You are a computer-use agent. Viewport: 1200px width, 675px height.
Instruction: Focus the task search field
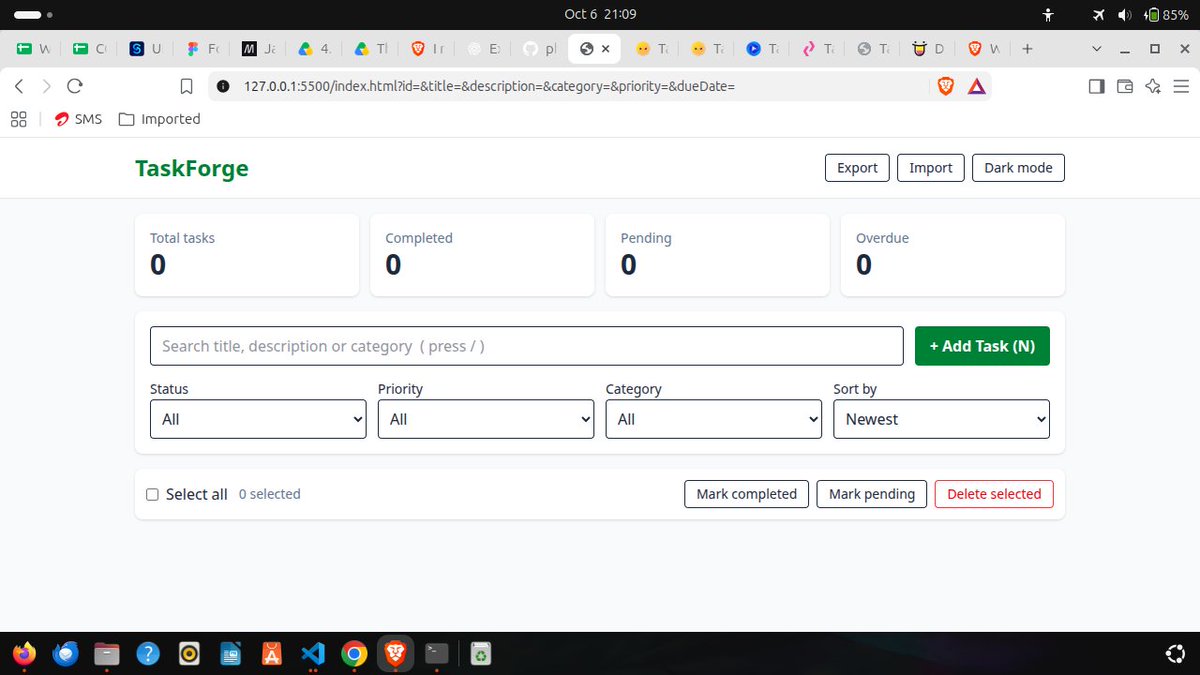pos(526,346)
